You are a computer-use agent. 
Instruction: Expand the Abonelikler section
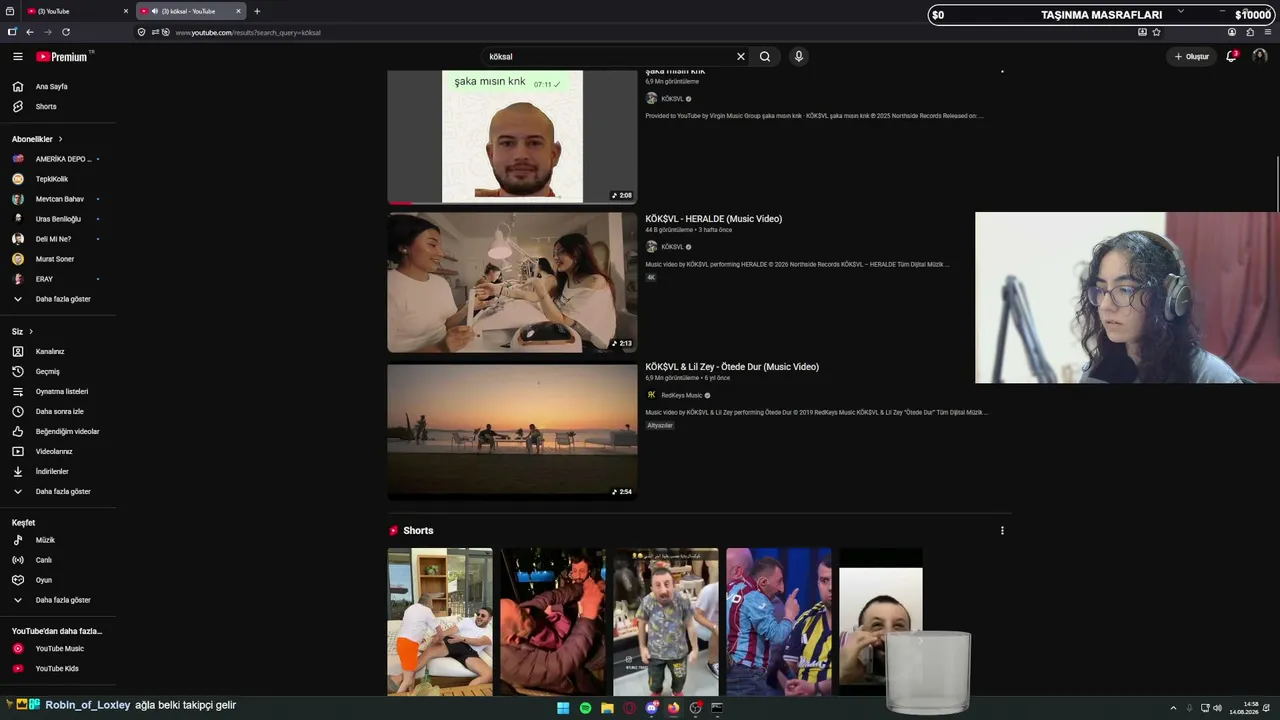click(38, 139)
